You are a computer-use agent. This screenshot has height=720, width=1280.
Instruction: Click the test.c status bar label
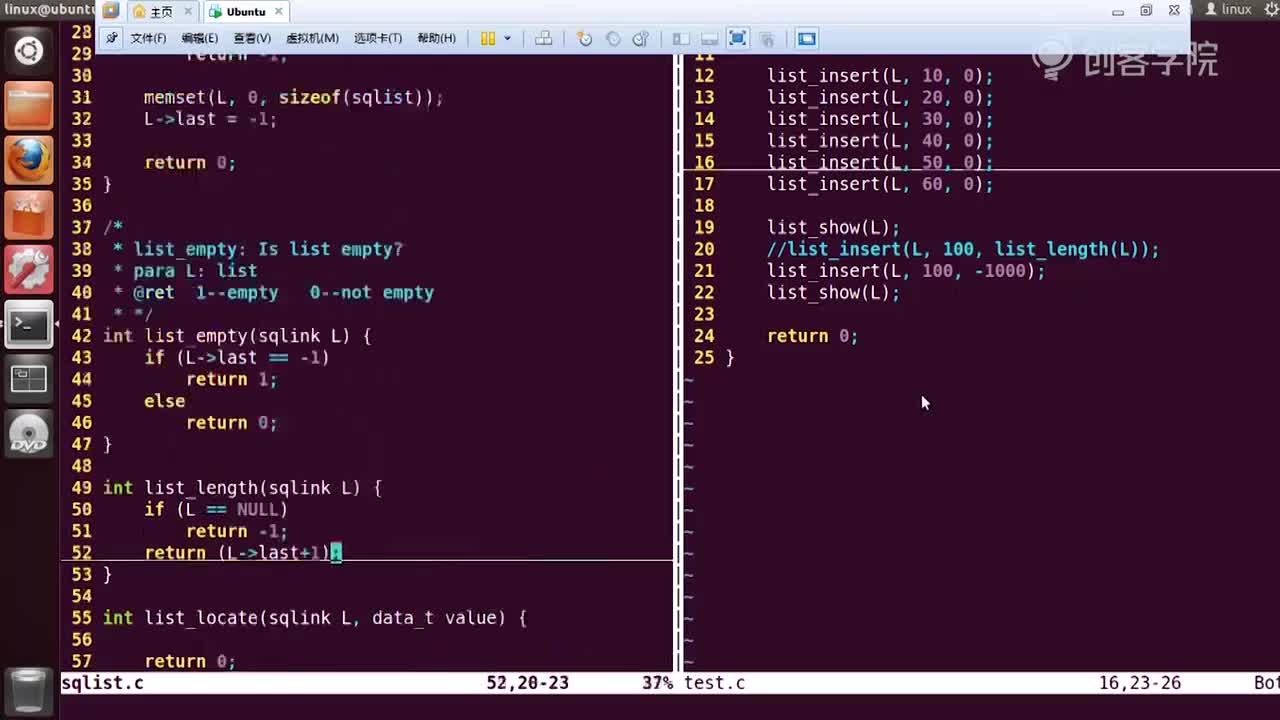714,683
